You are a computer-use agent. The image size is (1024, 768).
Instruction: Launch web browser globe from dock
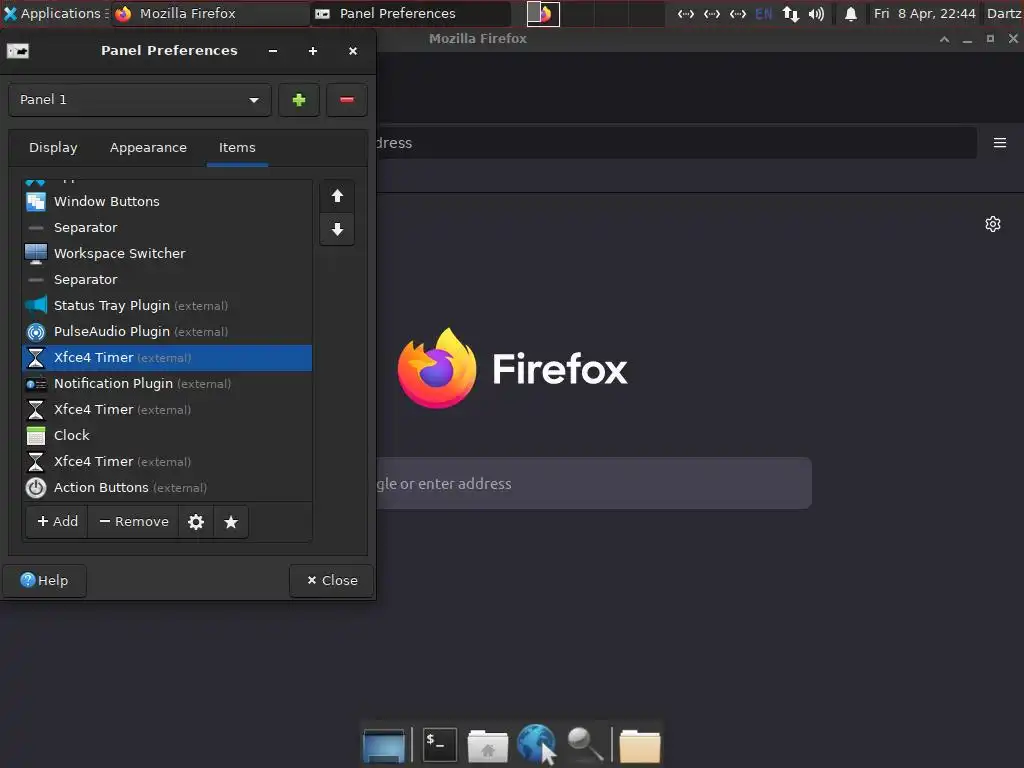[x=536, y=744]
